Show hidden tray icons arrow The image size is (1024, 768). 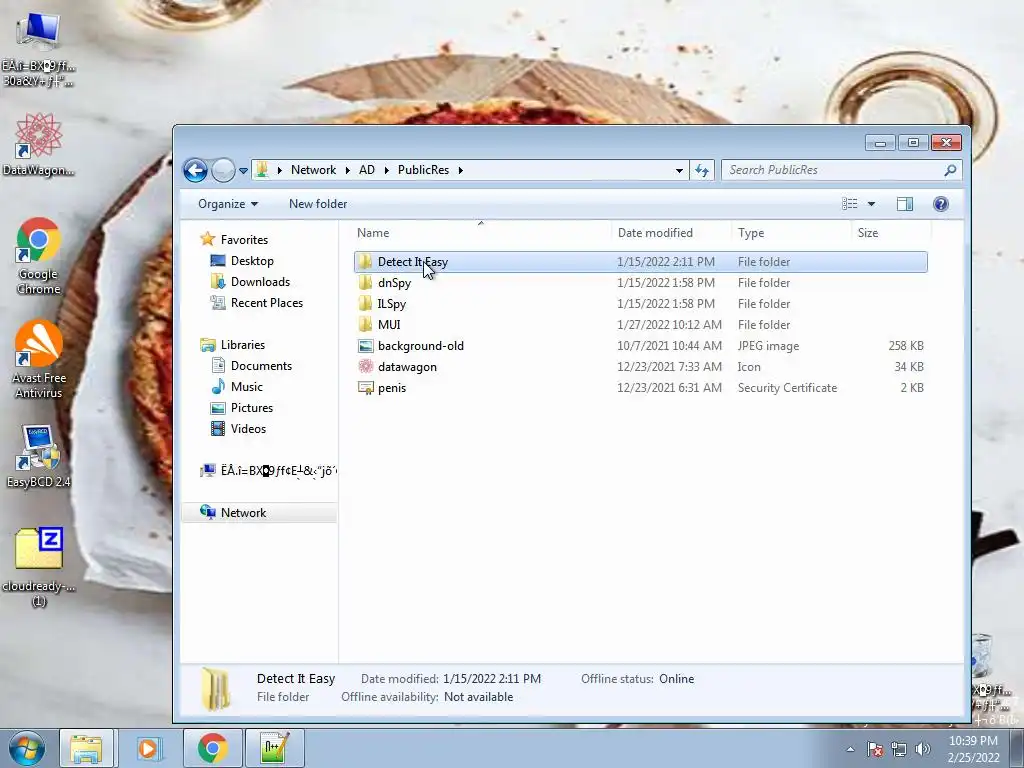(850, 749)
